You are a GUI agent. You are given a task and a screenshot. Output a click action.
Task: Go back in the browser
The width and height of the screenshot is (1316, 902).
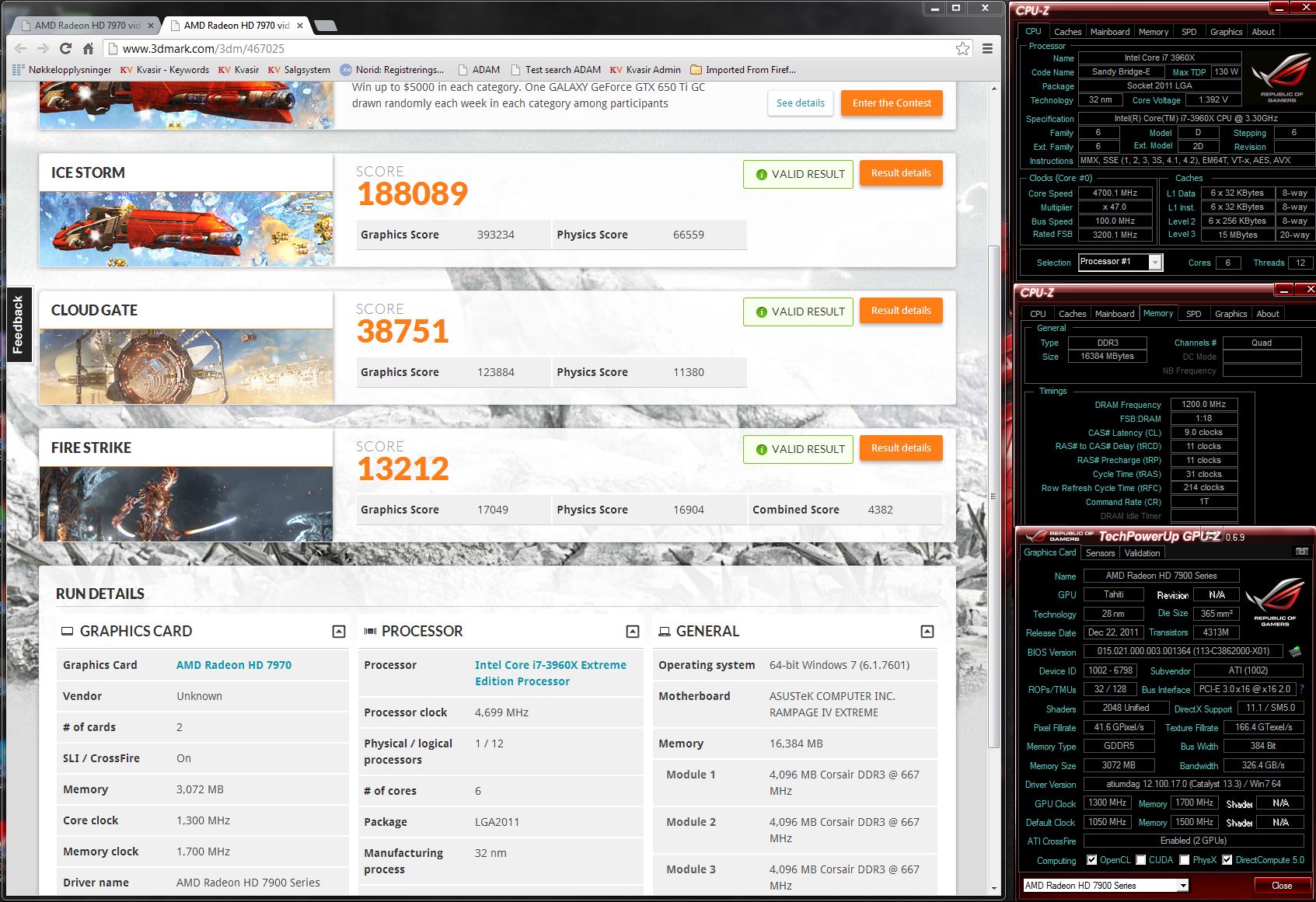[21, 48]
